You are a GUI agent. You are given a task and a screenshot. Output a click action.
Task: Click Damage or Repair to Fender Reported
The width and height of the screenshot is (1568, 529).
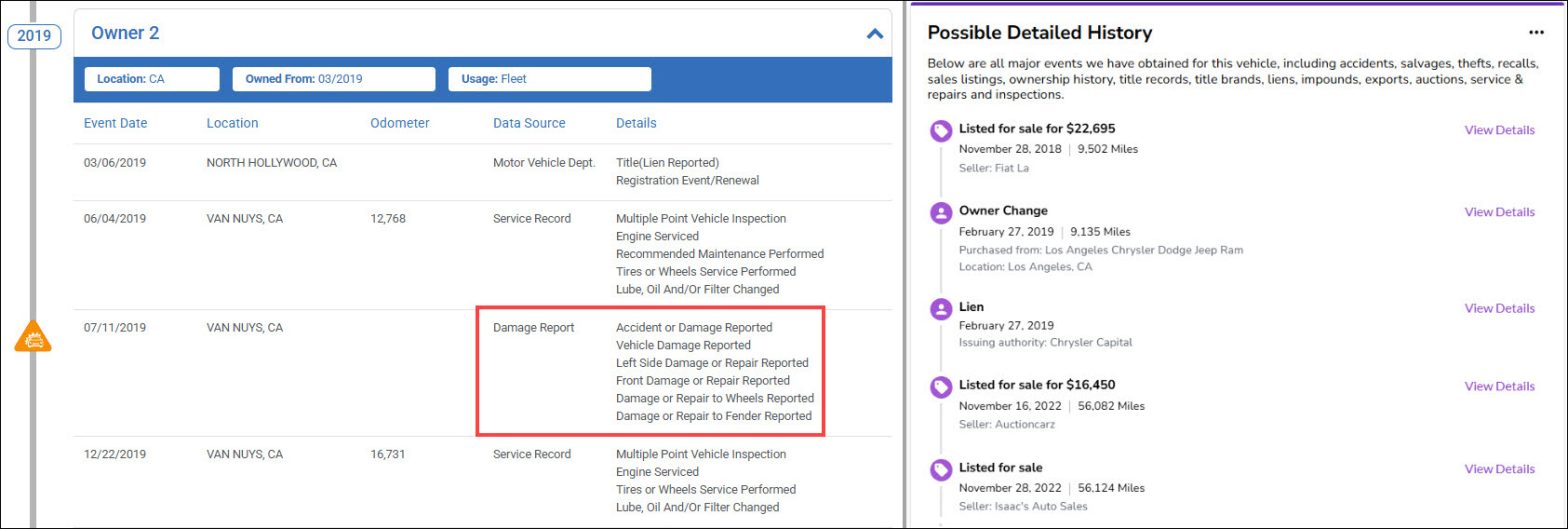pyautogui.click(x=714, y=416)
